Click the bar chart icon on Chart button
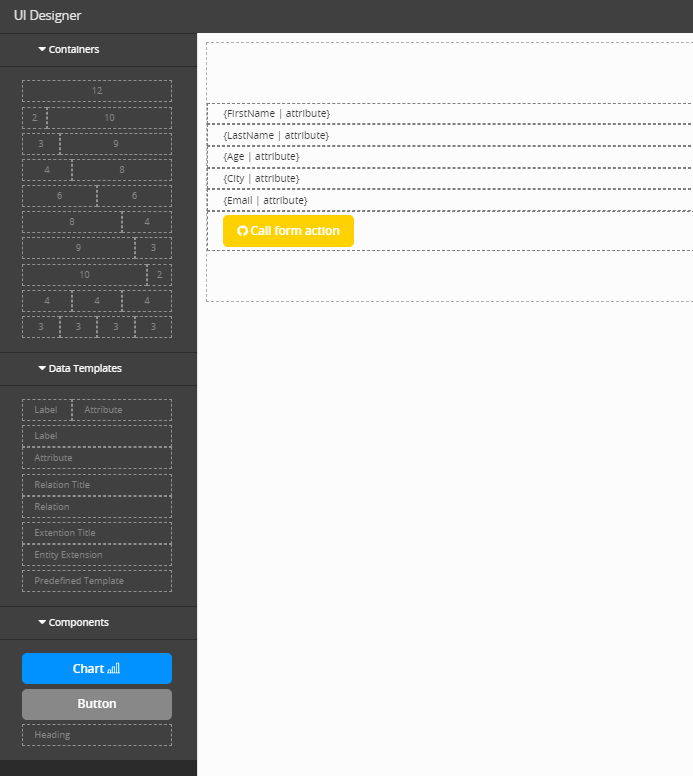The image size is (693, 776). [x=114, y=669]
